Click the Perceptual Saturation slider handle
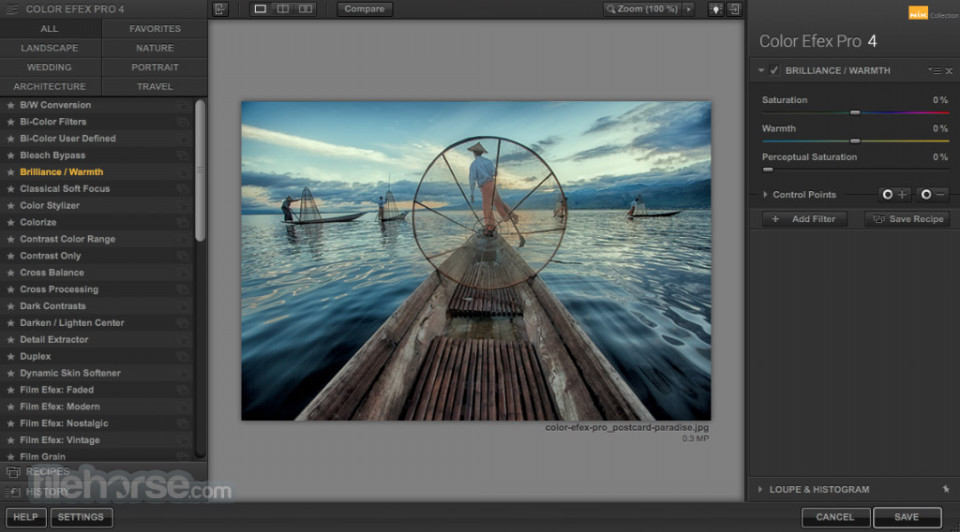This screenshot has height=532, width=960. tap(768, 170)
